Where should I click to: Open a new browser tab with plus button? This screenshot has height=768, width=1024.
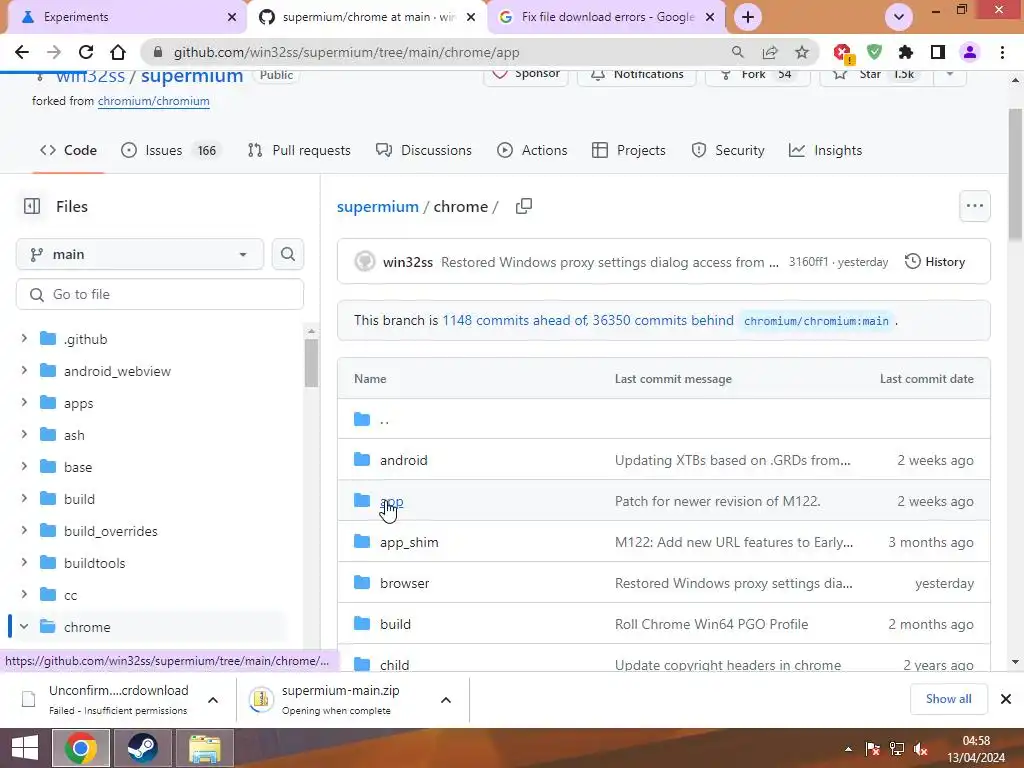(x=748, y=17)
